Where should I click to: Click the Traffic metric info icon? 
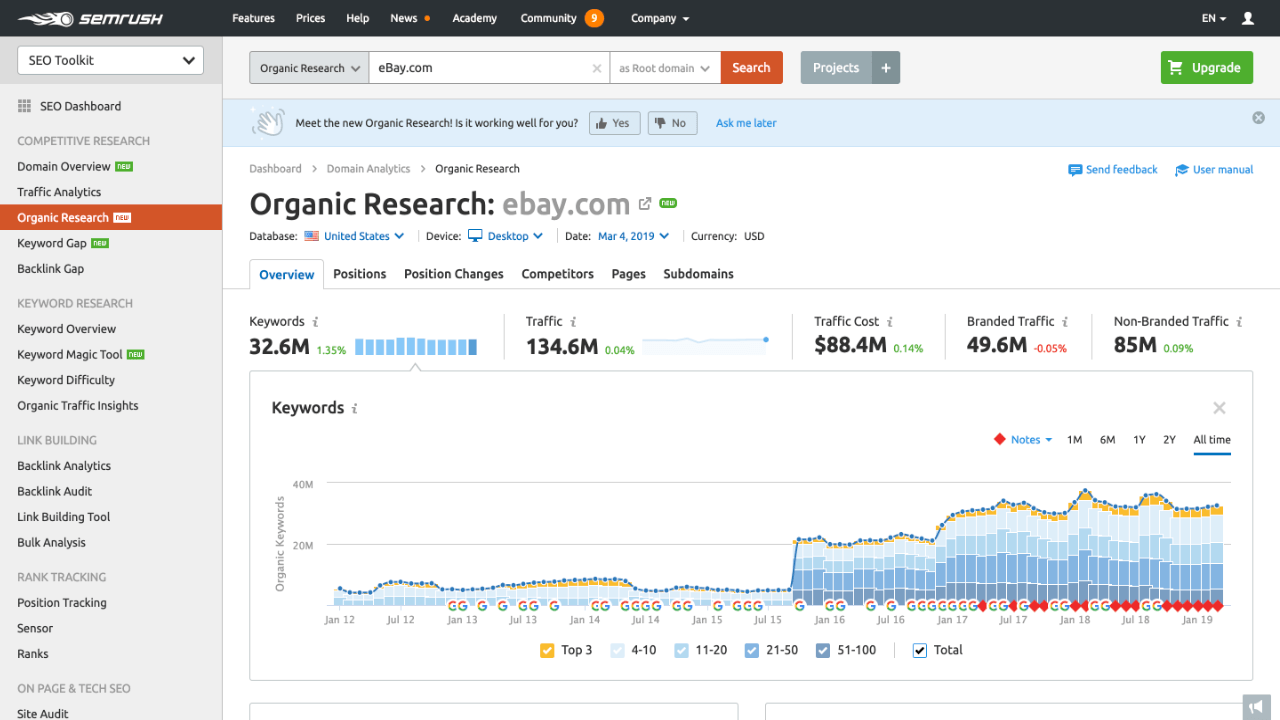(x=573, y=322)
